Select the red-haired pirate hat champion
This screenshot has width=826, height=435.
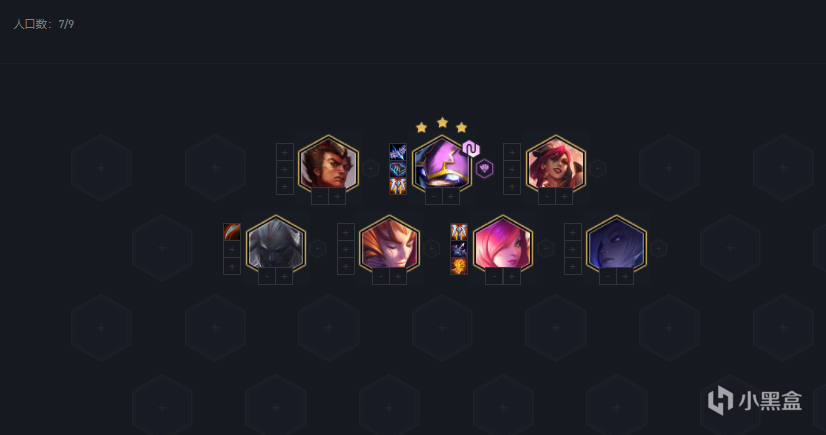[x=555, y=166]
